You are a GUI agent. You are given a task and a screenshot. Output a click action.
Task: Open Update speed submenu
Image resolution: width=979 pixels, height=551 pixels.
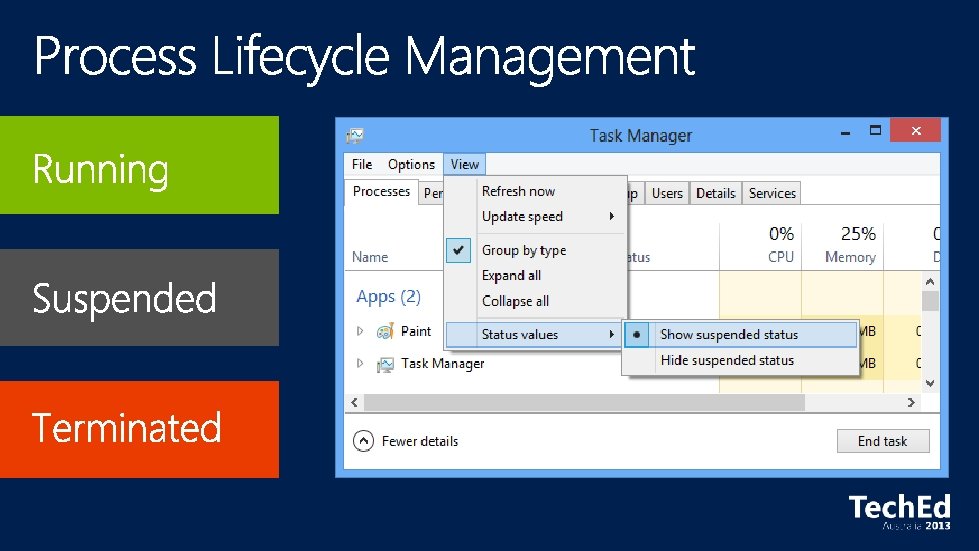(536, 217)
